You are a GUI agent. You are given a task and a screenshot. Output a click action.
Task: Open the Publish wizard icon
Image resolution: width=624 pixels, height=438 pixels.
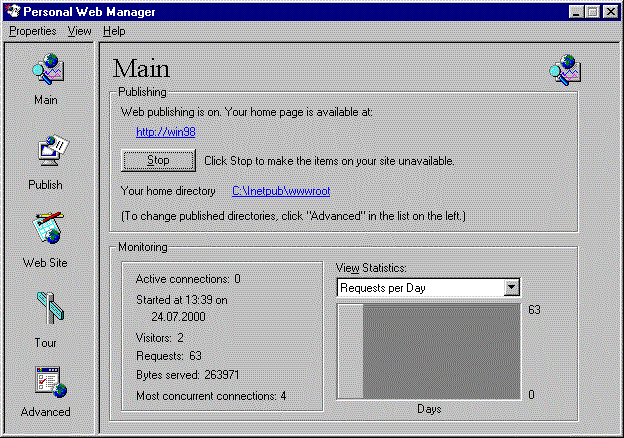pos(53,151)
